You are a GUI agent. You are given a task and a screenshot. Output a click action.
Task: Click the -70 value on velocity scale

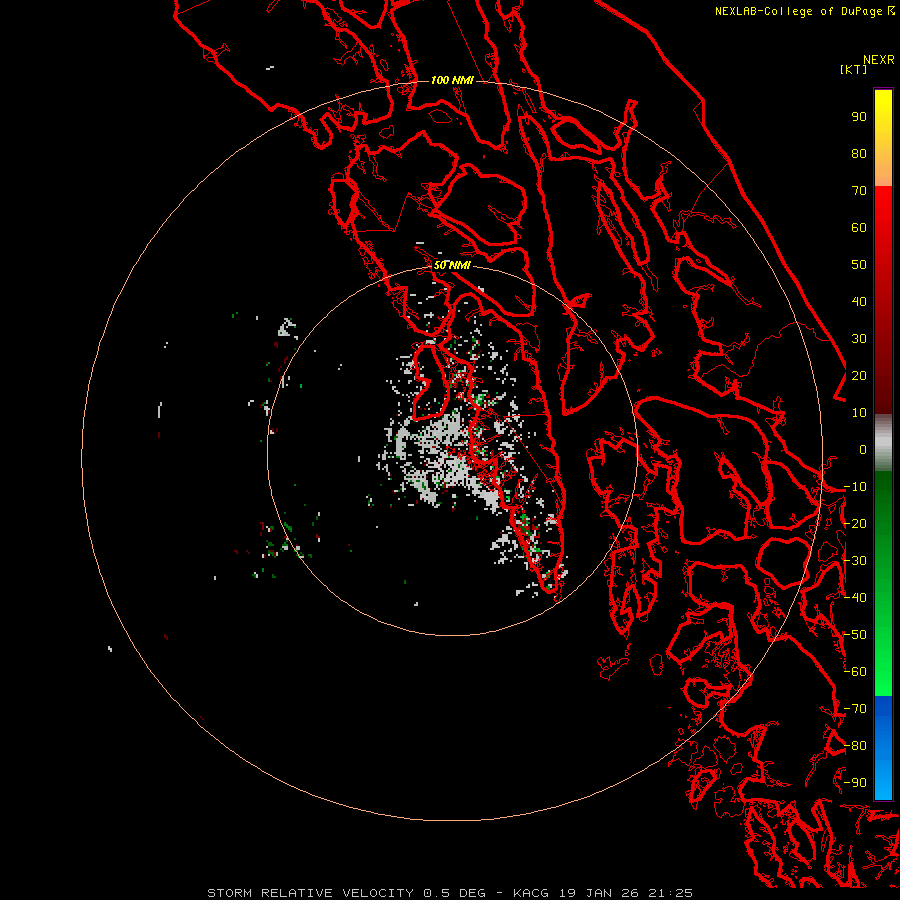pyautogui.click(x=855, y=709)
